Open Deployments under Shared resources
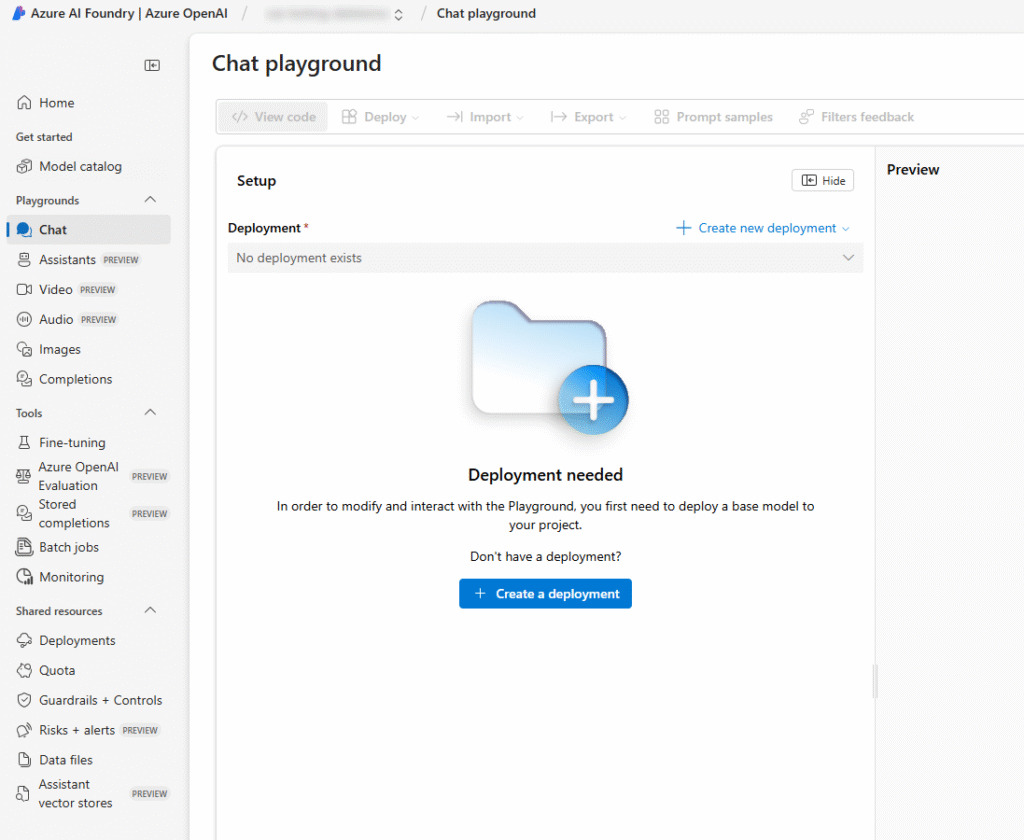Image resolution: width=1024 pixels, height=840 pixels. click(77, 641)
